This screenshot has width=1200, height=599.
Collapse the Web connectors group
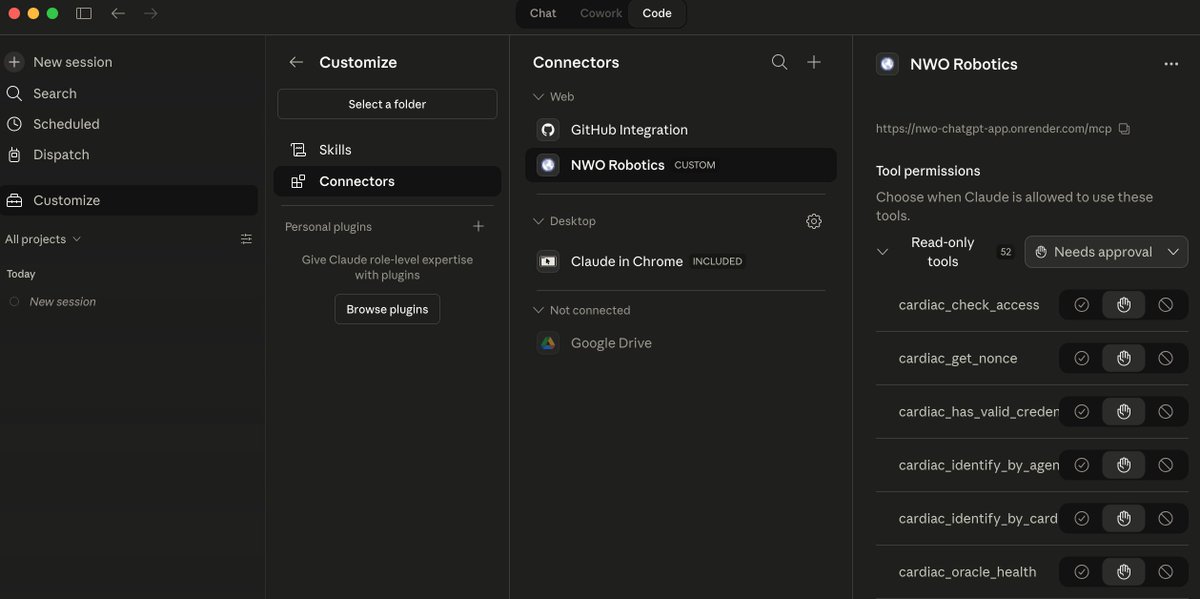(x=539, y=97)
